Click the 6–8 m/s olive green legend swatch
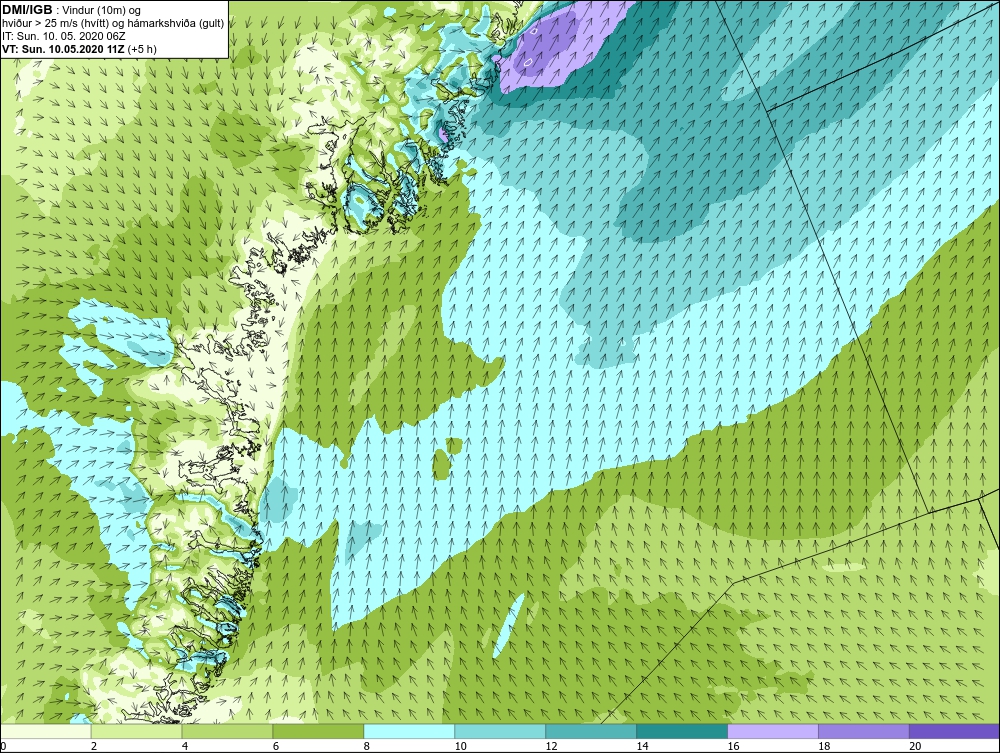Image resolution: width=1000 pixels, height=753 pixels. [x=318, y=731]
